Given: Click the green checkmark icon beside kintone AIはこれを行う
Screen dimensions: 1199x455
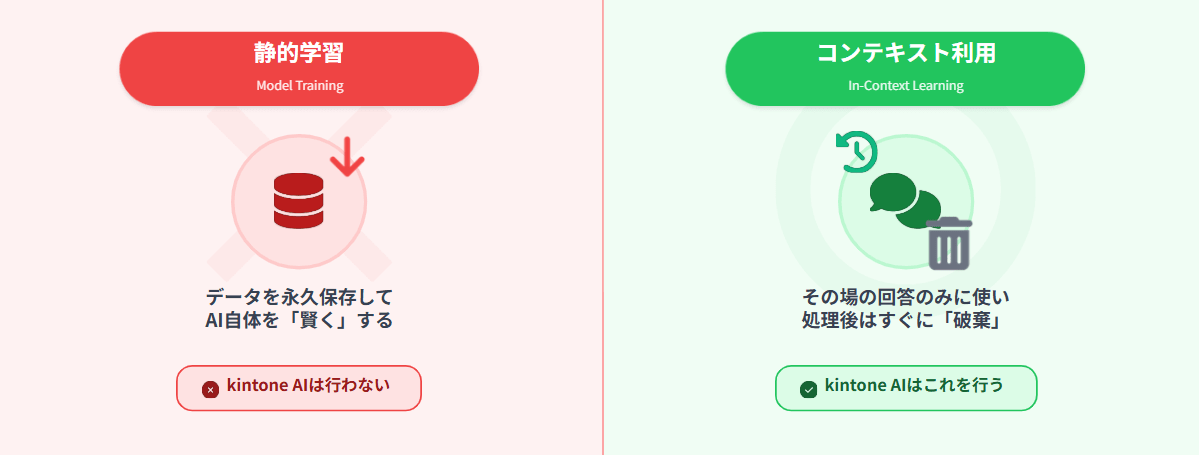Looking at the screenshot, I should 809,389.
